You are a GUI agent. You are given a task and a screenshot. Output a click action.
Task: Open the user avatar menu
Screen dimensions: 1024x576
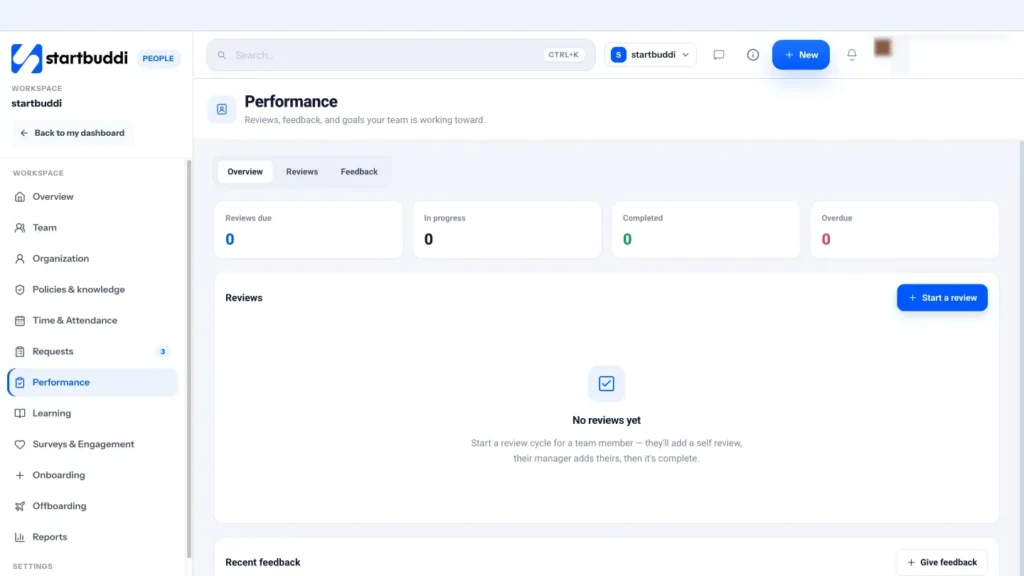(882, 48)
